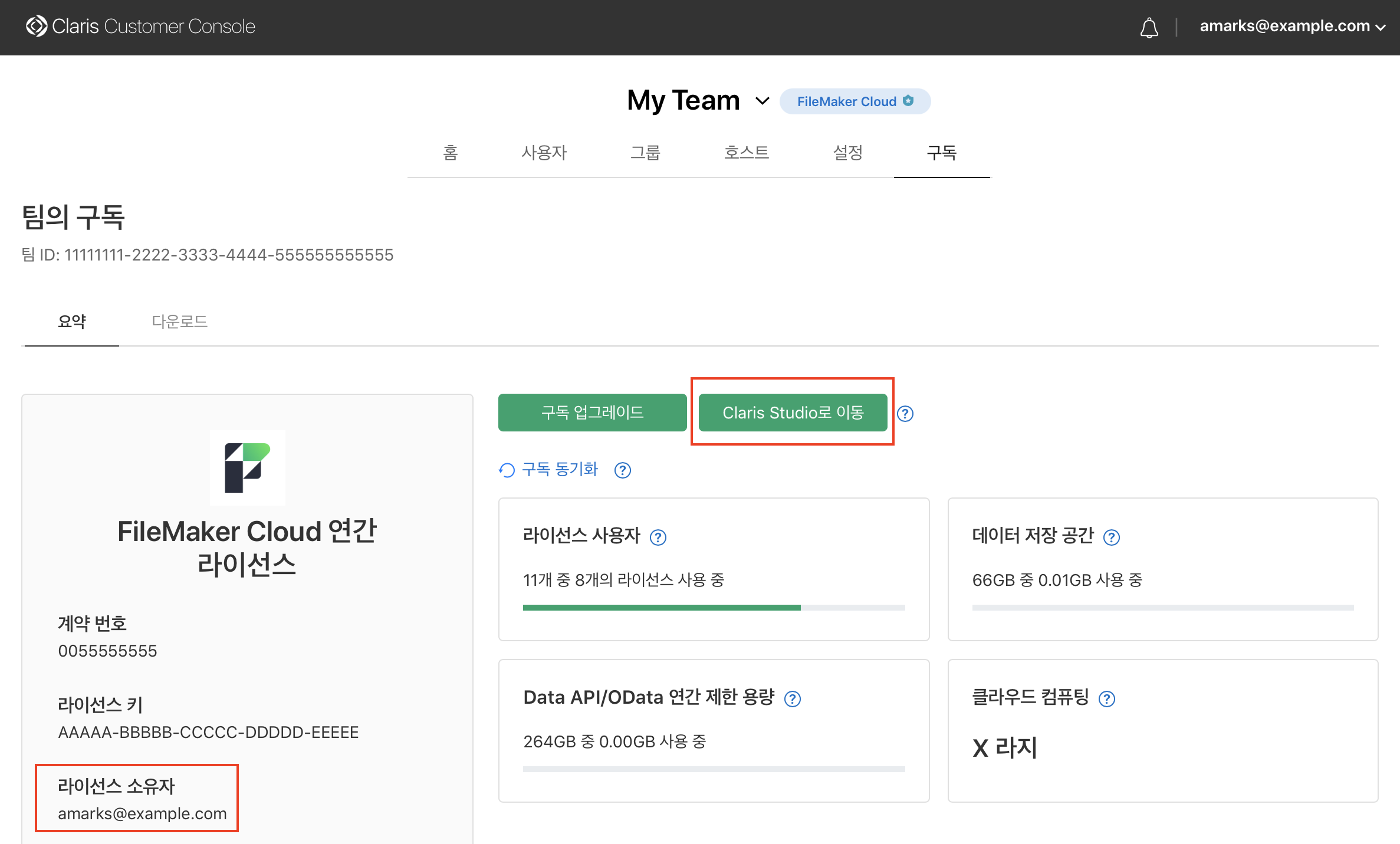Click help icon next to Claris Studio button
This screenshot has height=844, width=1400.
[905, 414]
